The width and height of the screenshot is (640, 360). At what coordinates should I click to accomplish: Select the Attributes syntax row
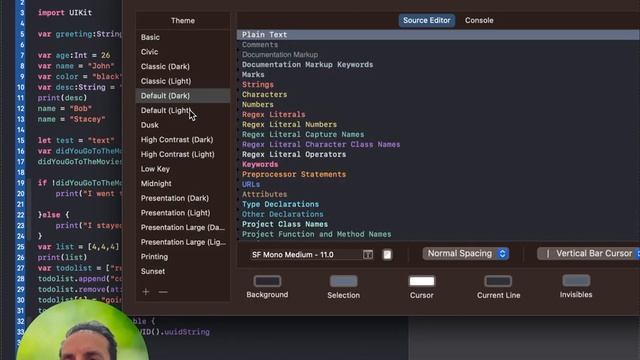point(438,195)
